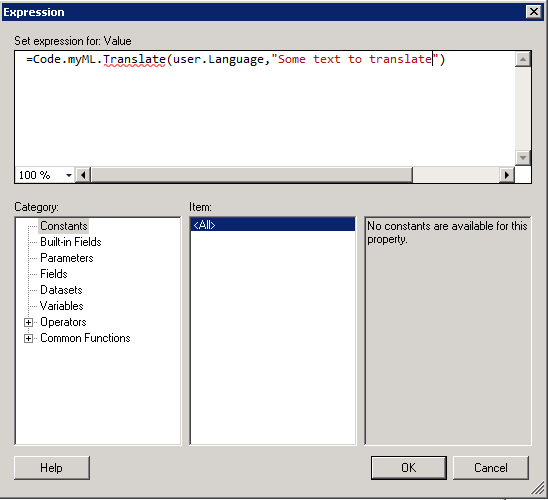Click inside the expression text editor

pyautogui.click(x=265, y=109)
